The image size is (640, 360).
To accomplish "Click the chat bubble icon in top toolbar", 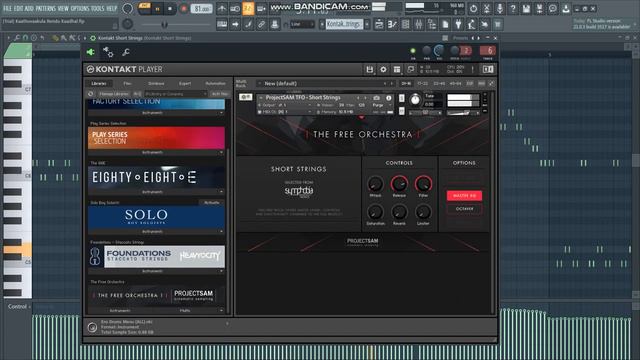I will coord(553,8).
